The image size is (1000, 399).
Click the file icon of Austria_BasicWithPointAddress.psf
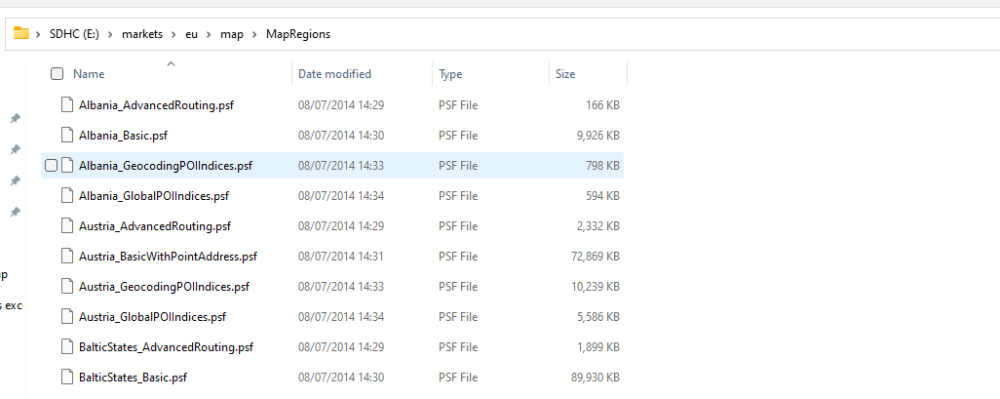tap(67, 256)
